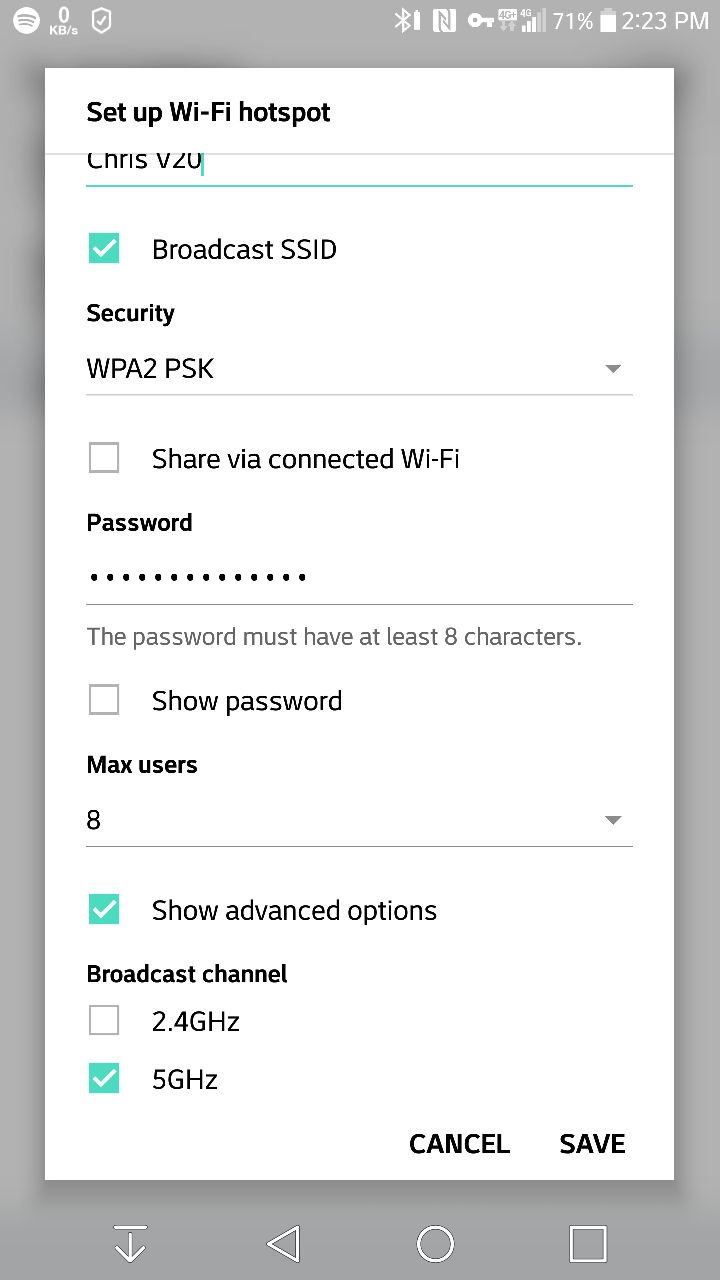720x1280 pixels.
Task: Tap the NFC status icon
Action: tap(444, 20)
